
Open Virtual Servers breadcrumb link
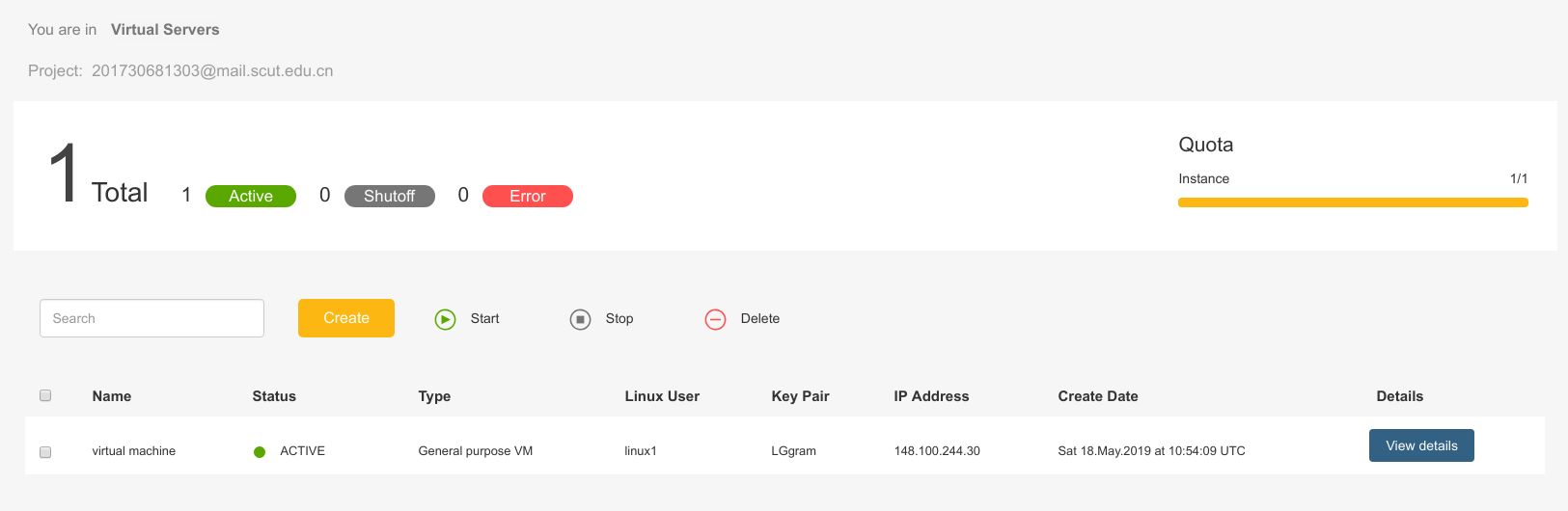click(165, 30)
